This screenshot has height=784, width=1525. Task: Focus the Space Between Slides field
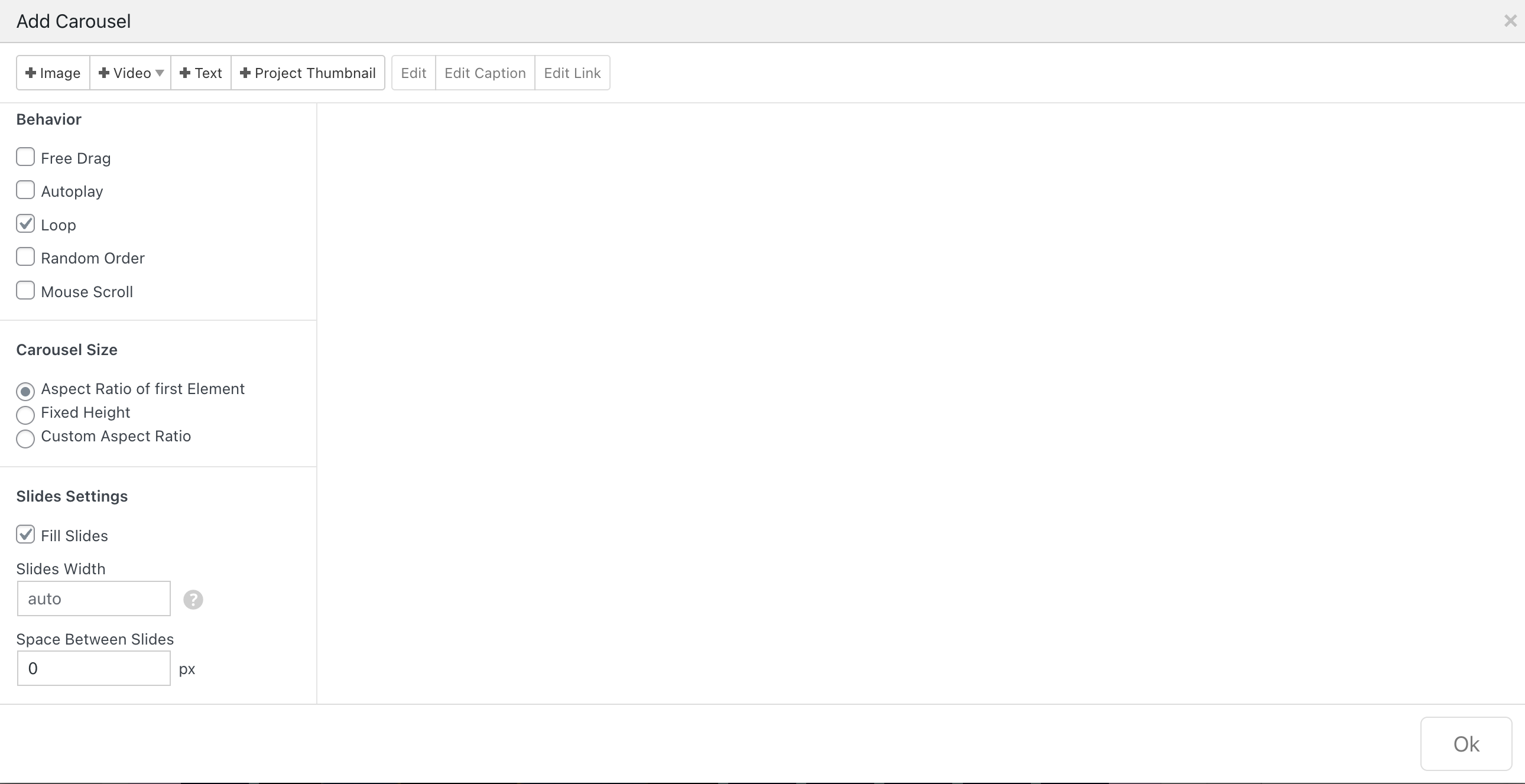pos(93,669)
